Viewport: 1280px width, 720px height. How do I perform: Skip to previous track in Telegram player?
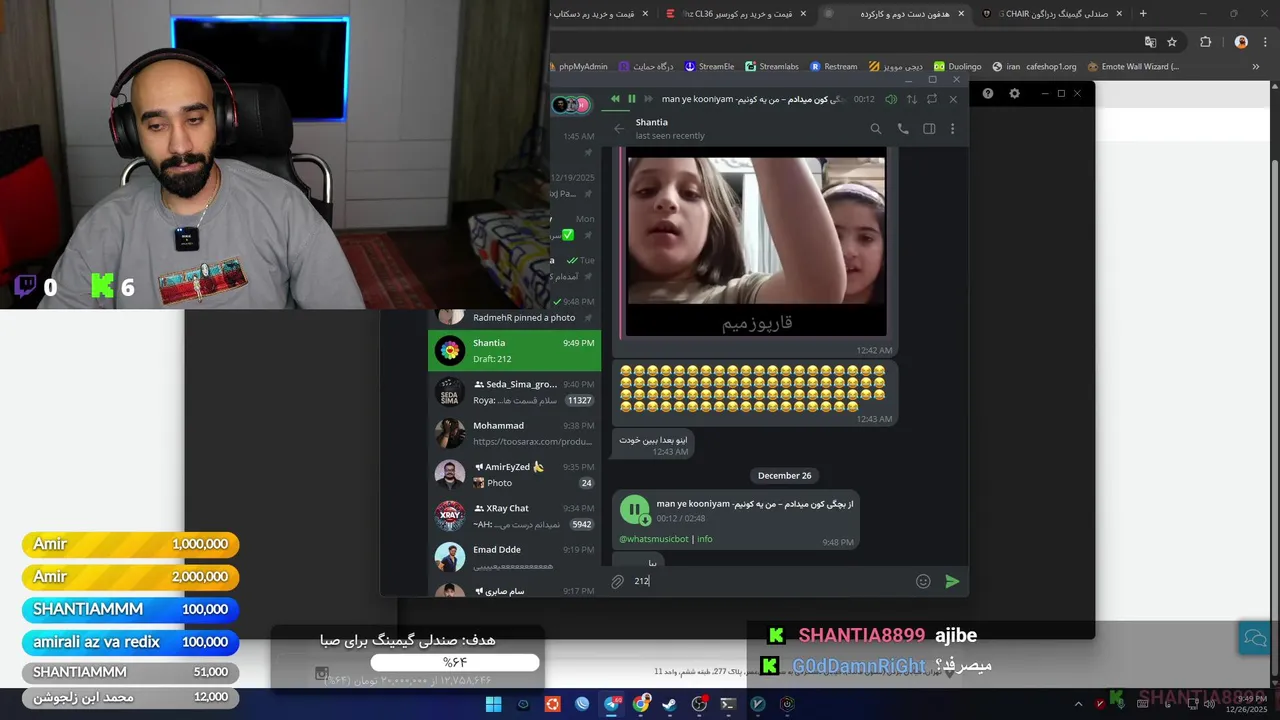pyautogui.click(x=614, y=99)
